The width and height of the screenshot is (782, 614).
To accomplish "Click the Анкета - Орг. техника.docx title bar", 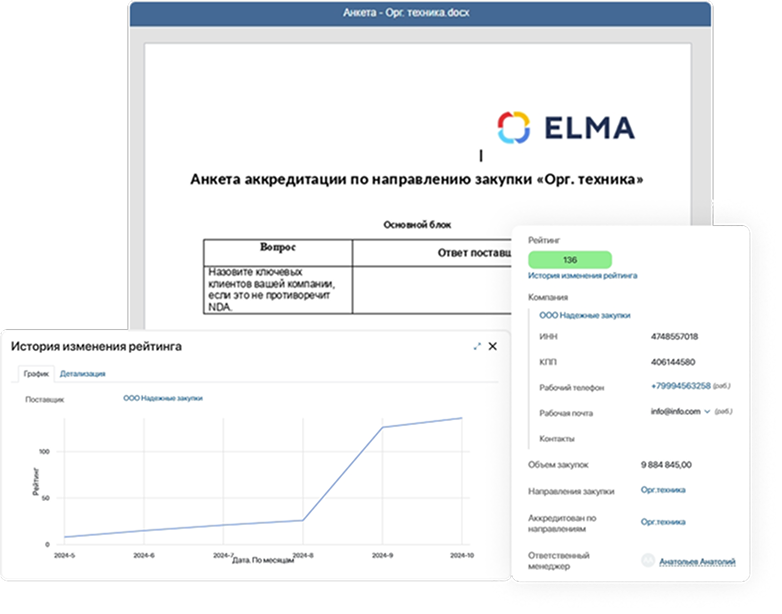I will (420, 13).
